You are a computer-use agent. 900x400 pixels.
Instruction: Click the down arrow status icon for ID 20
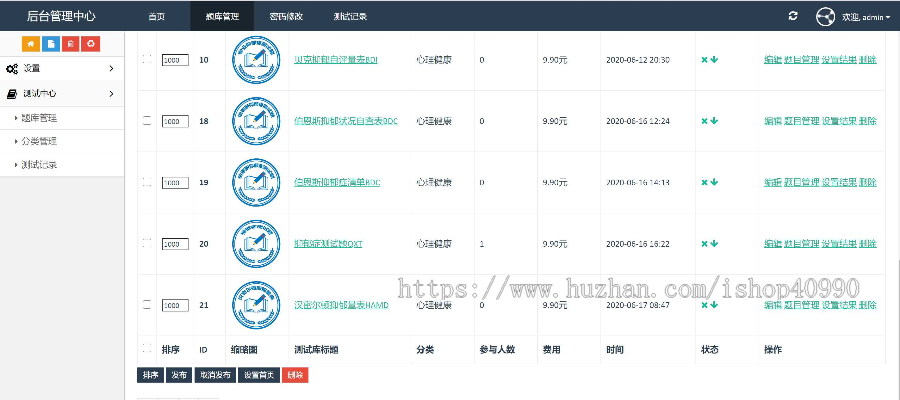pyautogui.click(x=714, y=244)
